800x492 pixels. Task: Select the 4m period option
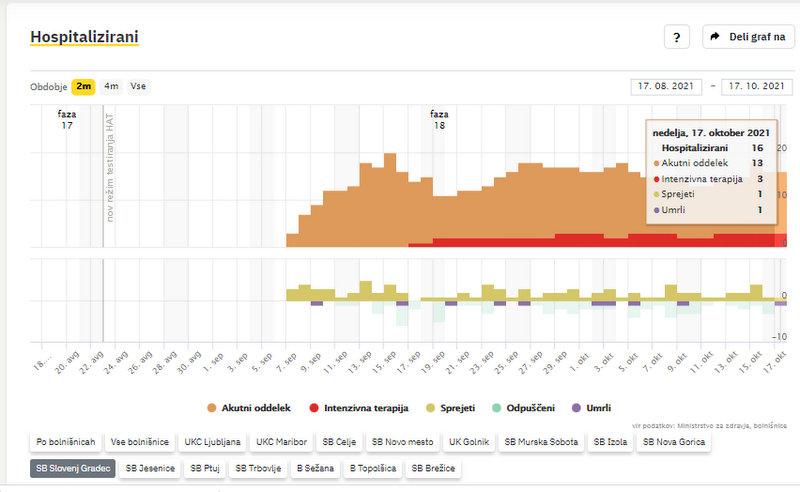tap(111, 86)
